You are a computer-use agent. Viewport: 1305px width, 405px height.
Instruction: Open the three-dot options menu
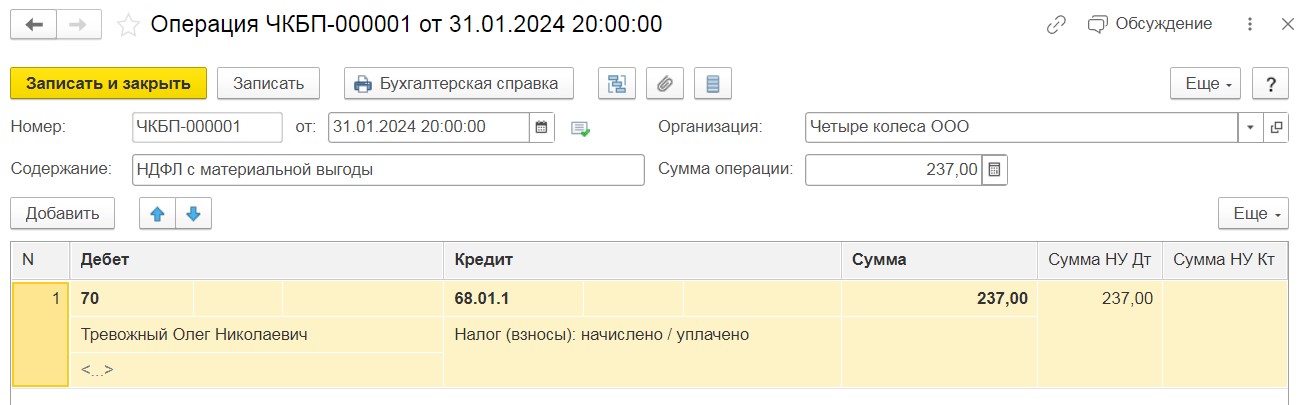click(x=1250, y=25)
